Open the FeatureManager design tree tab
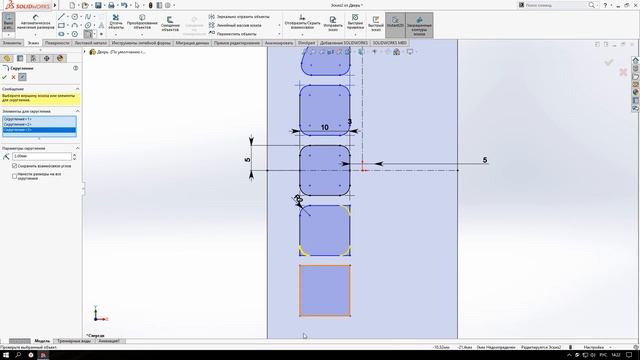The width and height of the screenshot is (640, 360). 7,58
